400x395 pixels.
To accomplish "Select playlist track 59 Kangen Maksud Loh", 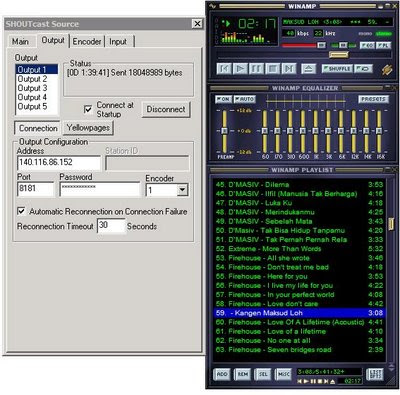I will click(x=299, y=313).
